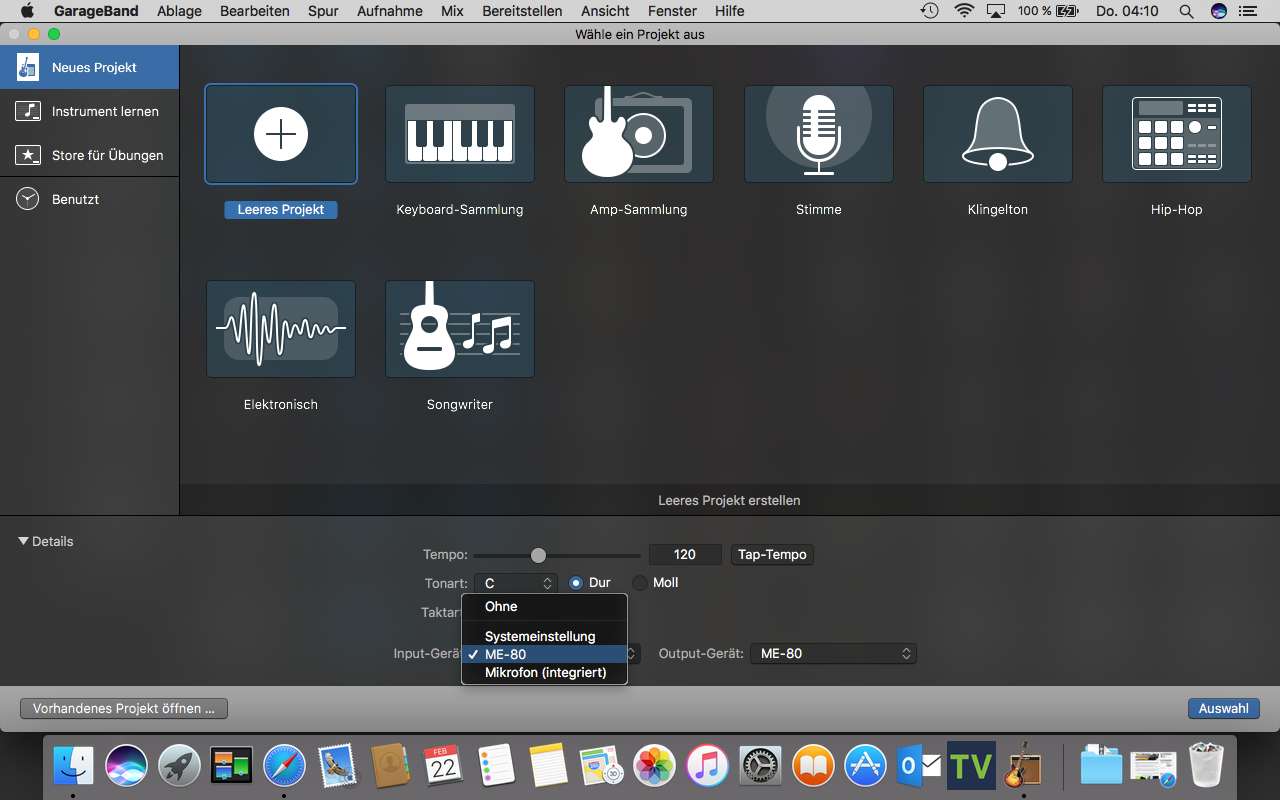Click the AirPlay display icon
Viewport: 1280px width, 800px height.
click(x=996, y=11)
